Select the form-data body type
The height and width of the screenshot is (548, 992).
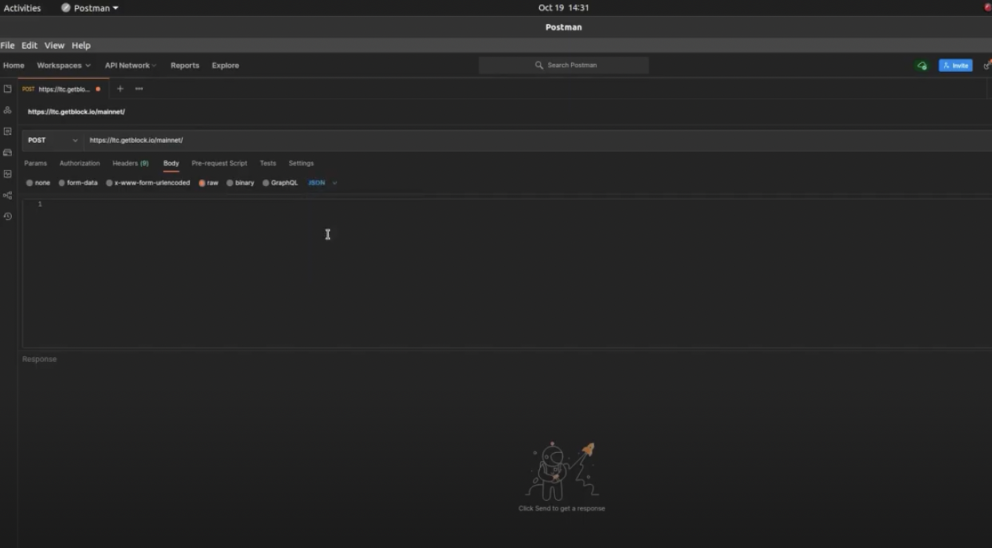[78, 183]
